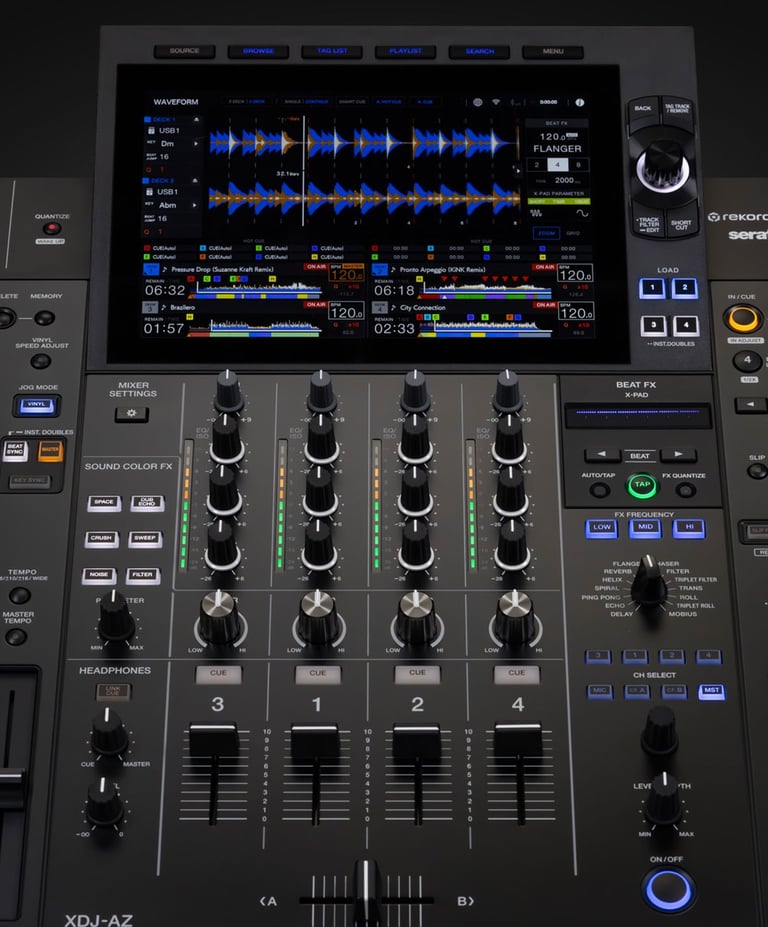The height and width of the screenshot is (927, 768).
Task: Tap the Wi-Fi icon on the touchscreen
Action: click(496, 102)
